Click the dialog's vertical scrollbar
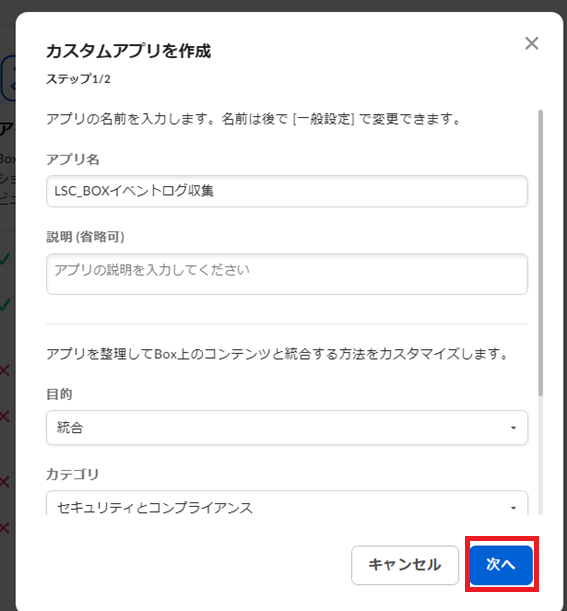 540,253
